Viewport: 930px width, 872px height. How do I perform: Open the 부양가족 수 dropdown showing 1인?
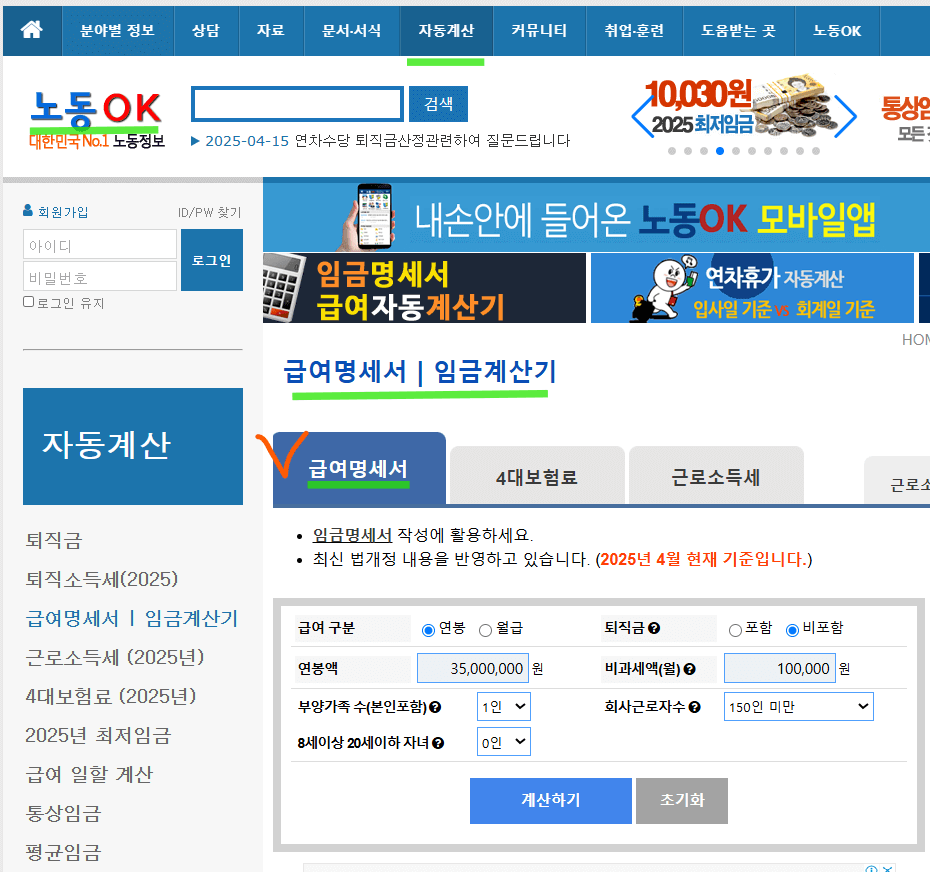(x=502, y=705)
